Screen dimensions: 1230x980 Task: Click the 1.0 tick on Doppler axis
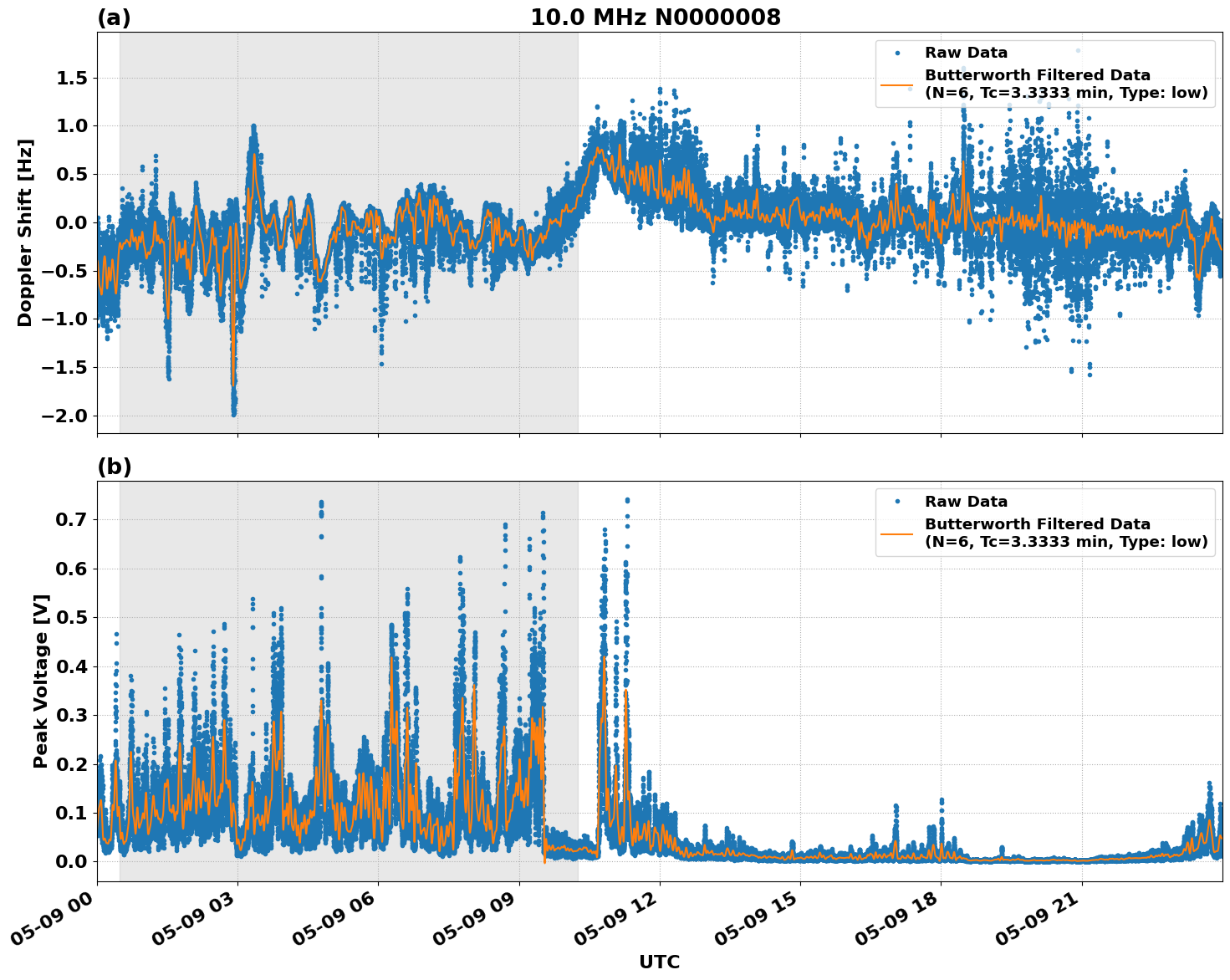point(74,126)
